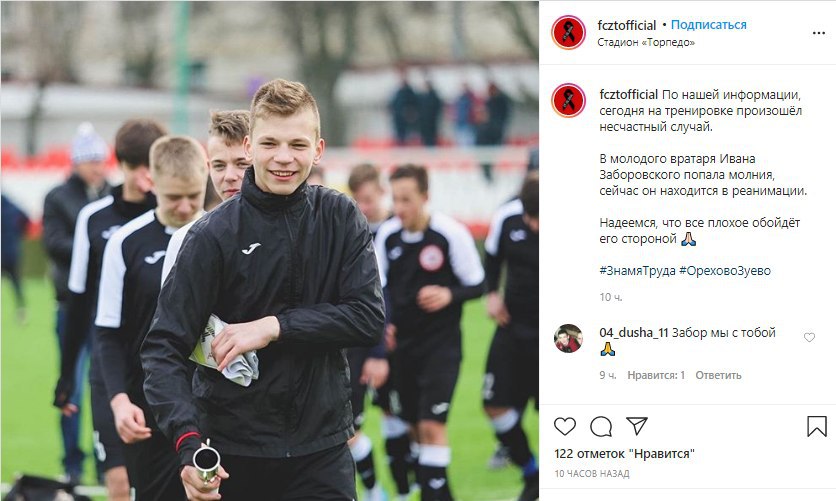Follow the account via Подписаться
Image resolution: width=836 pixels, height=501 pixels.
tap(708, 25)
